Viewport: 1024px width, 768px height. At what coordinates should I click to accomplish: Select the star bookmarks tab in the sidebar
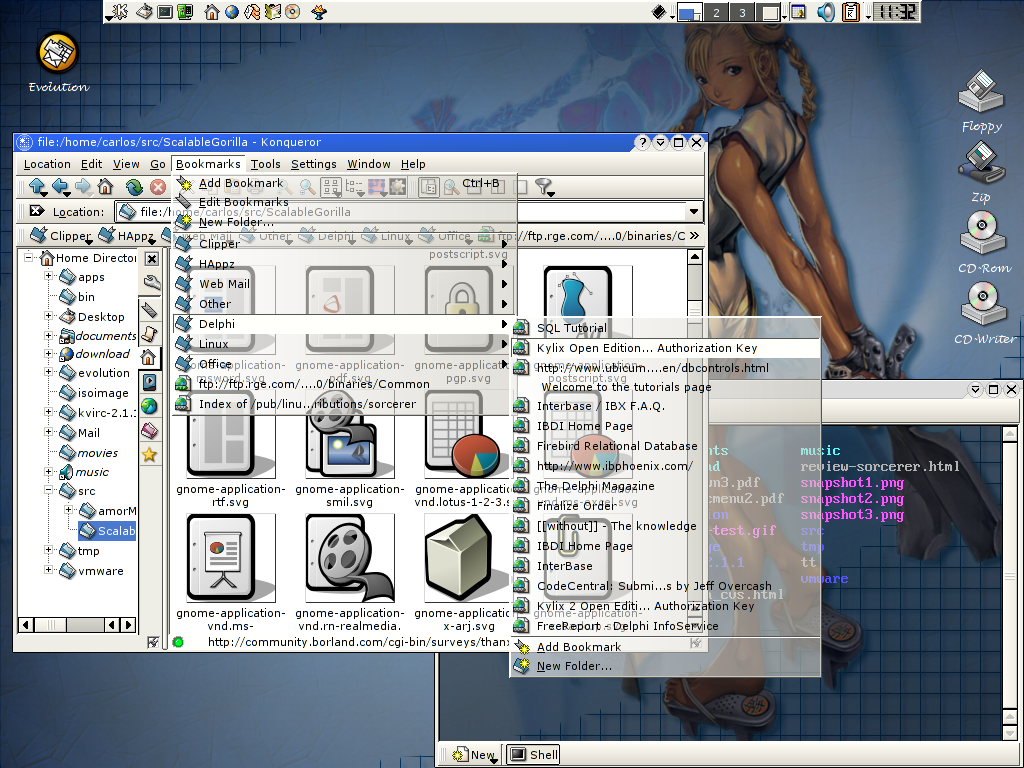[x=150, y=455]
